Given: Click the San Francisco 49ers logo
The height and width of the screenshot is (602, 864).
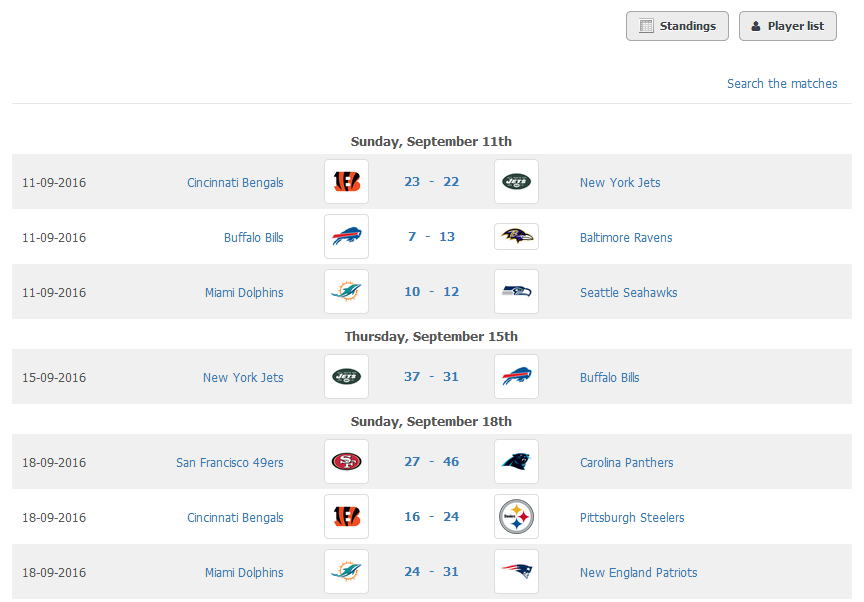Looking at the screenshot, I should [x=346, y=462].
